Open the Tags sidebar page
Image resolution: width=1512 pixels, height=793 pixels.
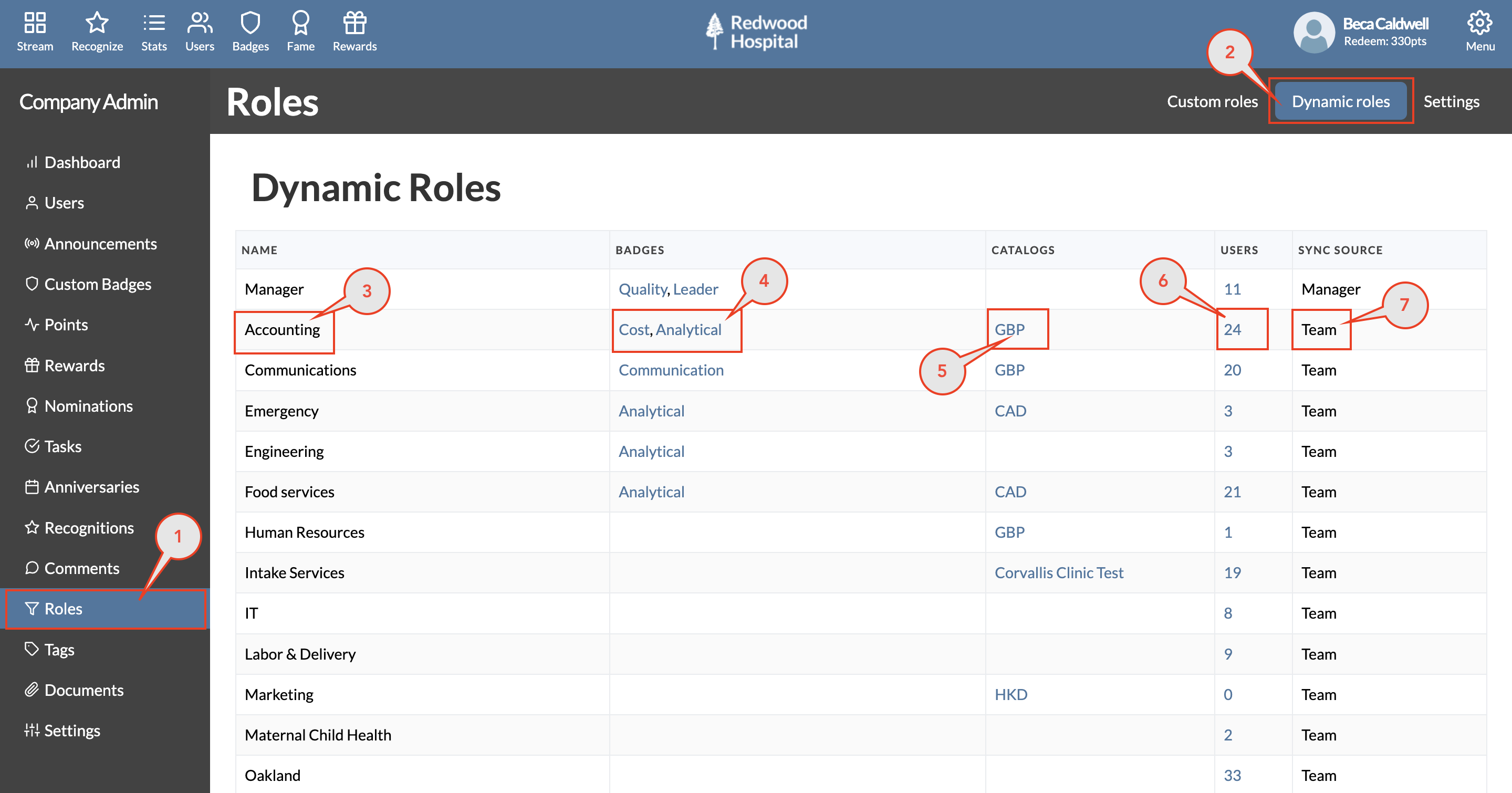[x=59, y=649]
